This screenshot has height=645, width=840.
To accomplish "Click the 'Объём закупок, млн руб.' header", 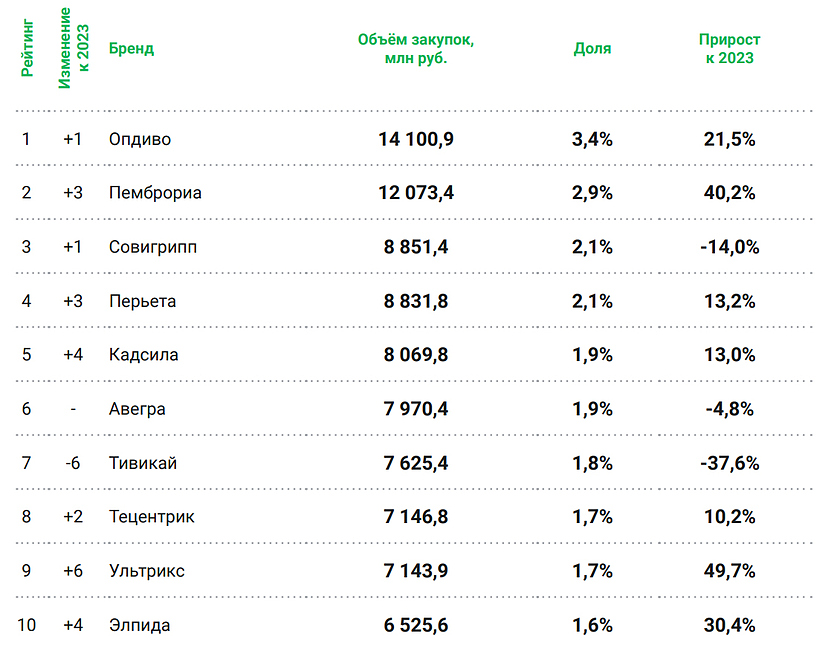I will tap(415, 49).
